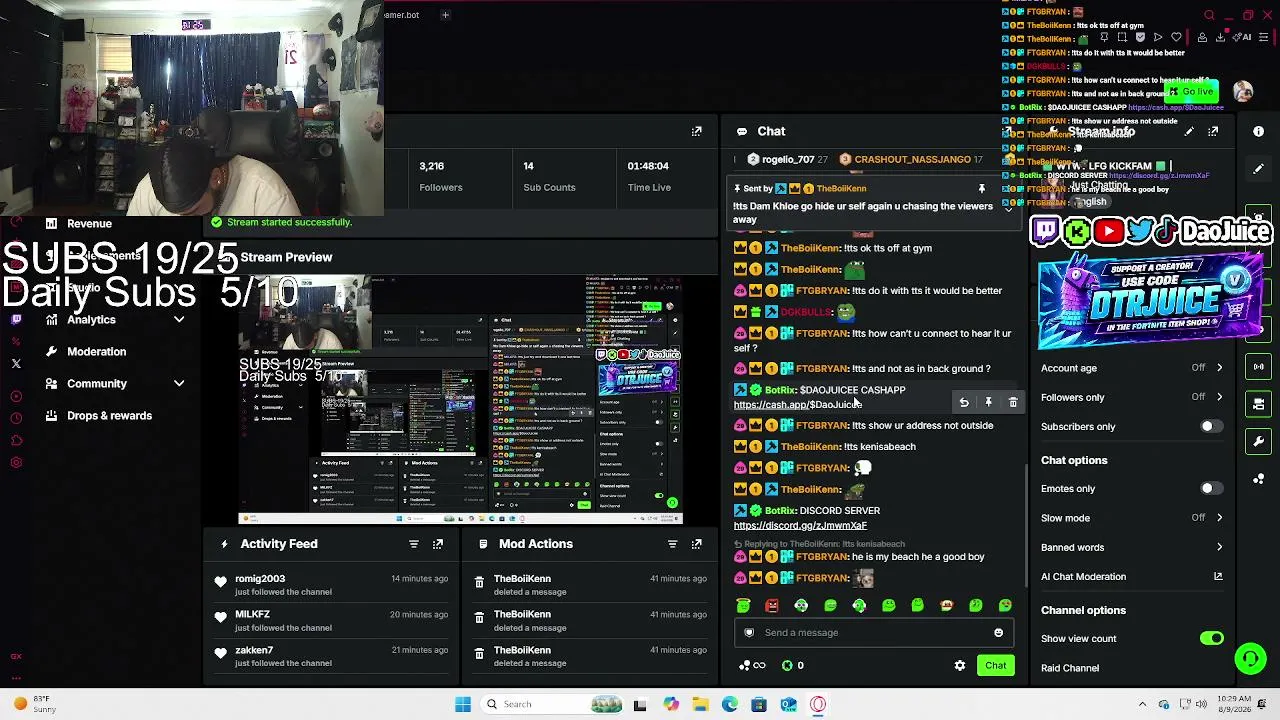The width and height of the screenshot is (1280, 720).
Task: Pin the BotRix CASHAPP message
Action: pyautogui.click(x=988, y=402)
